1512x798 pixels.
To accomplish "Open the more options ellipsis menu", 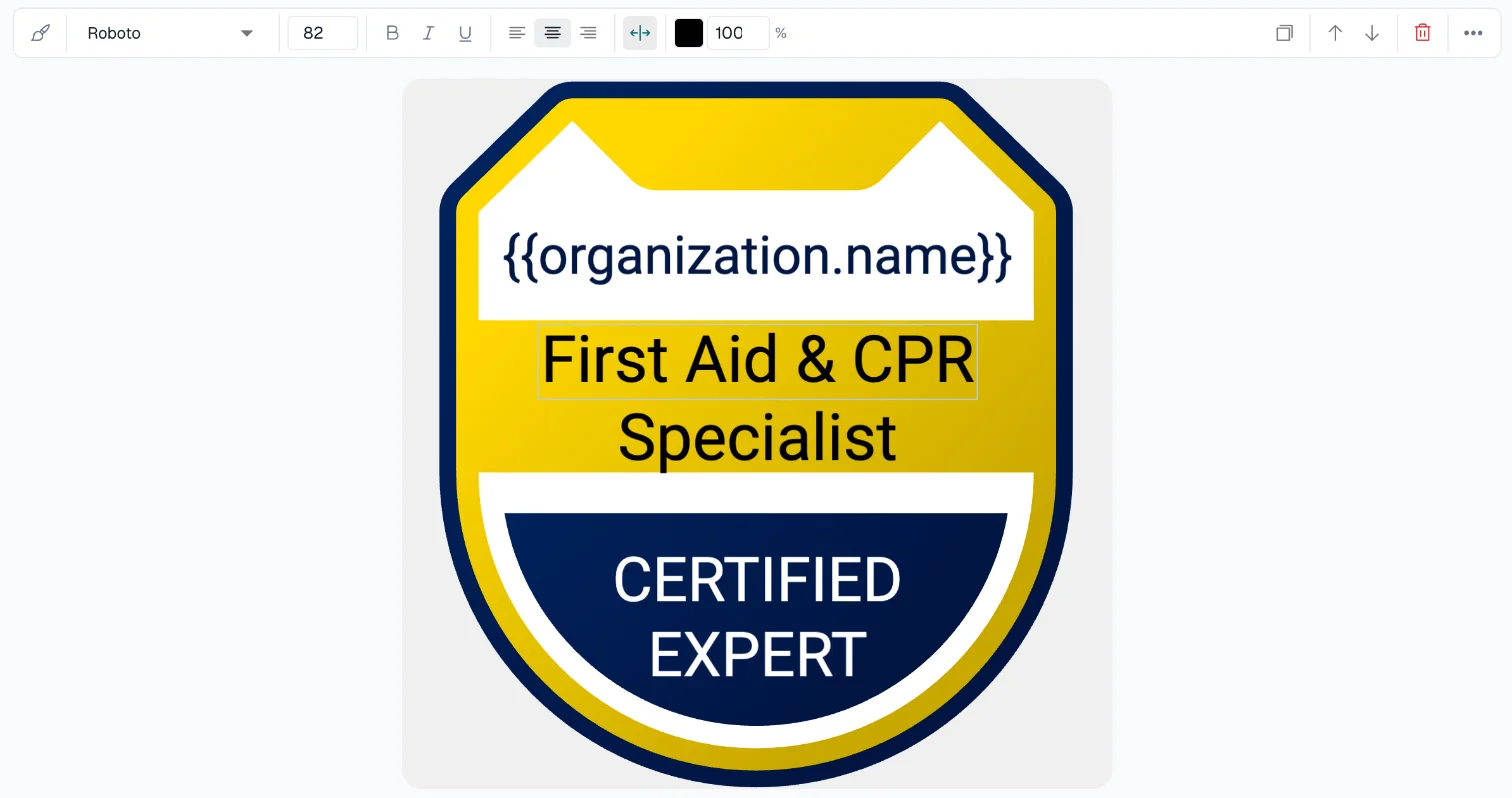I will tap(1473, 33).
